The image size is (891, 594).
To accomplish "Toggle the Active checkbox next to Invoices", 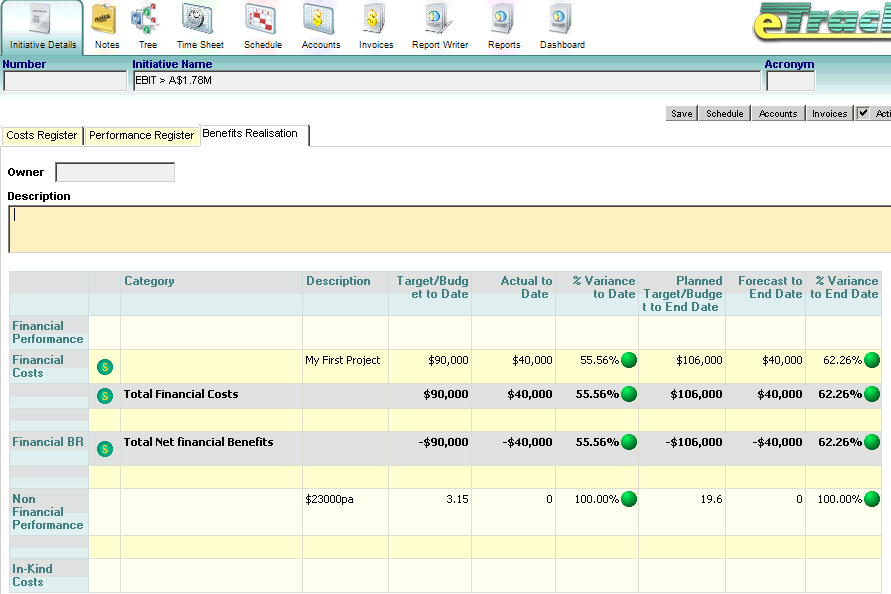I will pos(863,113).
